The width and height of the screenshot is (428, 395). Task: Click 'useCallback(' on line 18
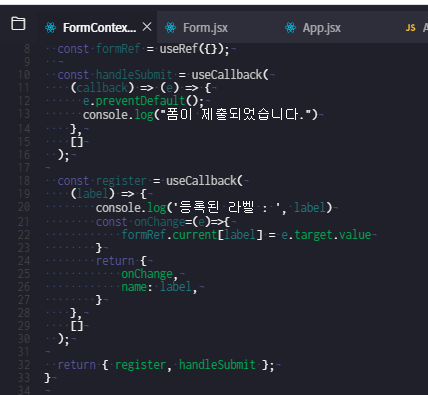point(204,181)
